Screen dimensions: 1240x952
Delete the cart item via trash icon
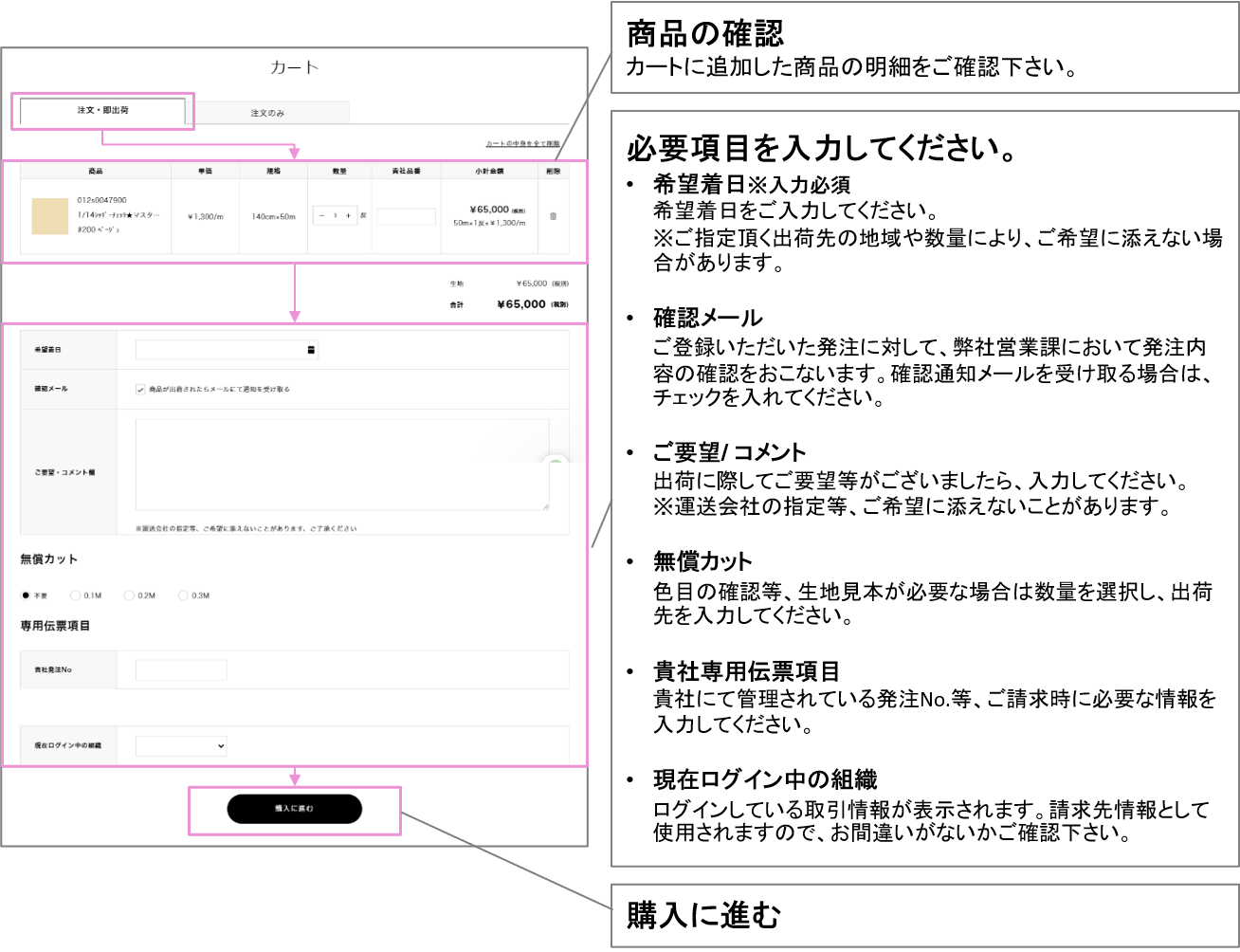click(x=554, y=216)
